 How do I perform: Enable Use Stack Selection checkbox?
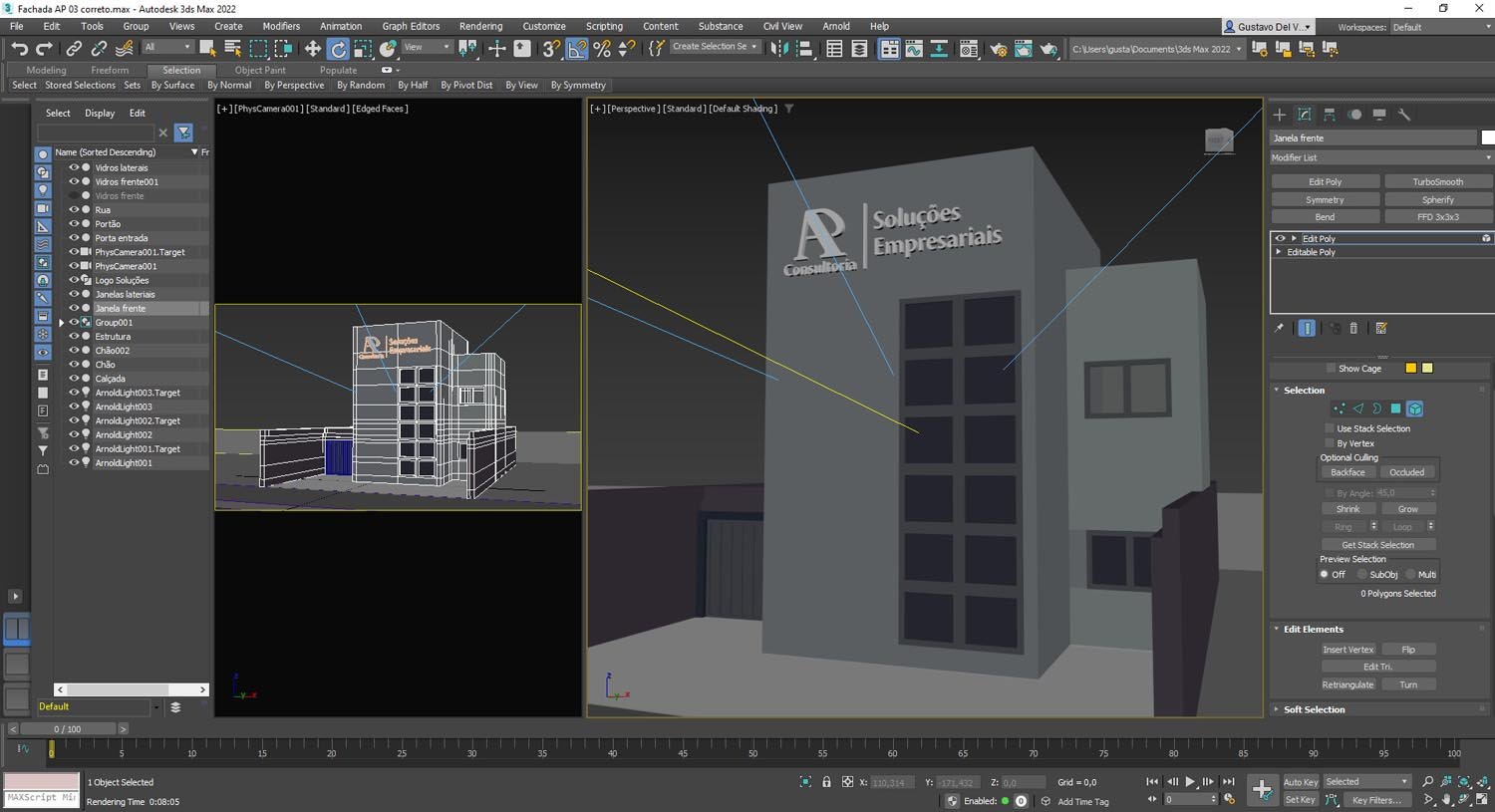coord(1330,428)
